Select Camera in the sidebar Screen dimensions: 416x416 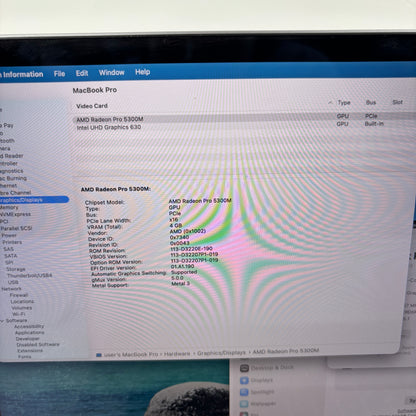point(5,148)
